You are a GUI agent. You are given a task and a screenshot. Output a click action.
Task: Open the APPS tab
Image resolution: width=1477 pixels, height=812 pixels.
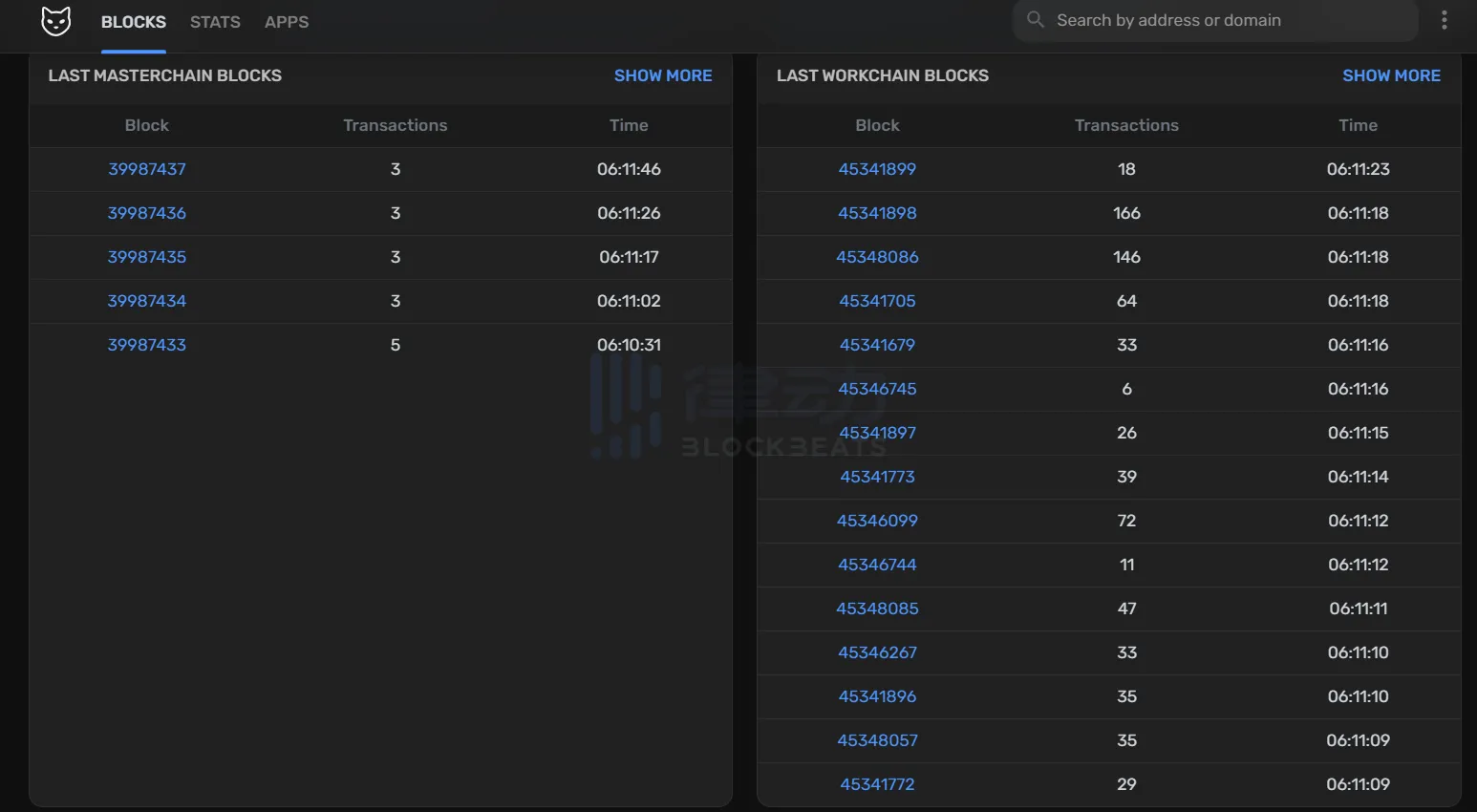click(287, 22)
